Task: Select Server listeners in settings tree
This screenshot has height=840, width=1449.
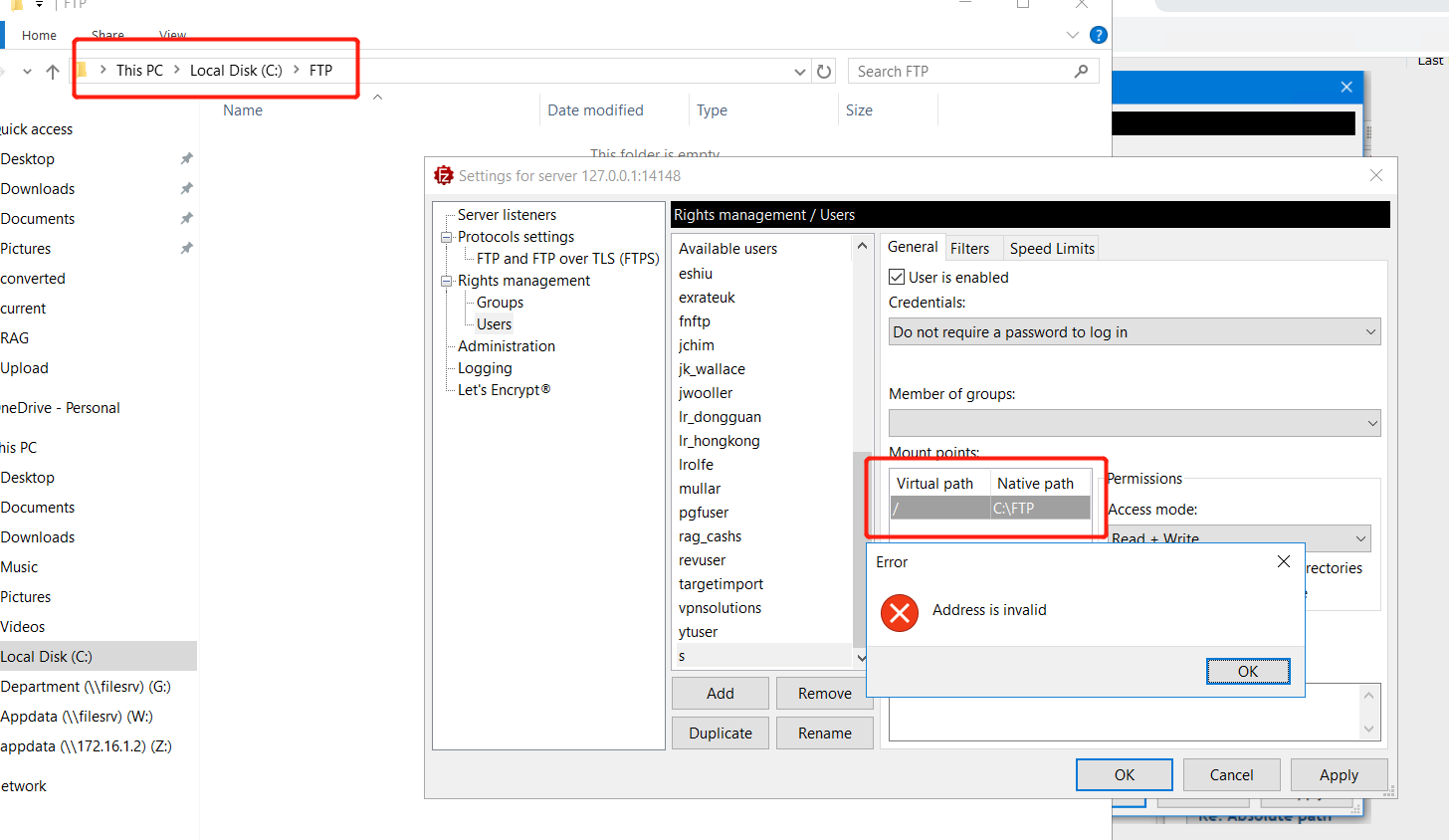Action: pos(507,215)
